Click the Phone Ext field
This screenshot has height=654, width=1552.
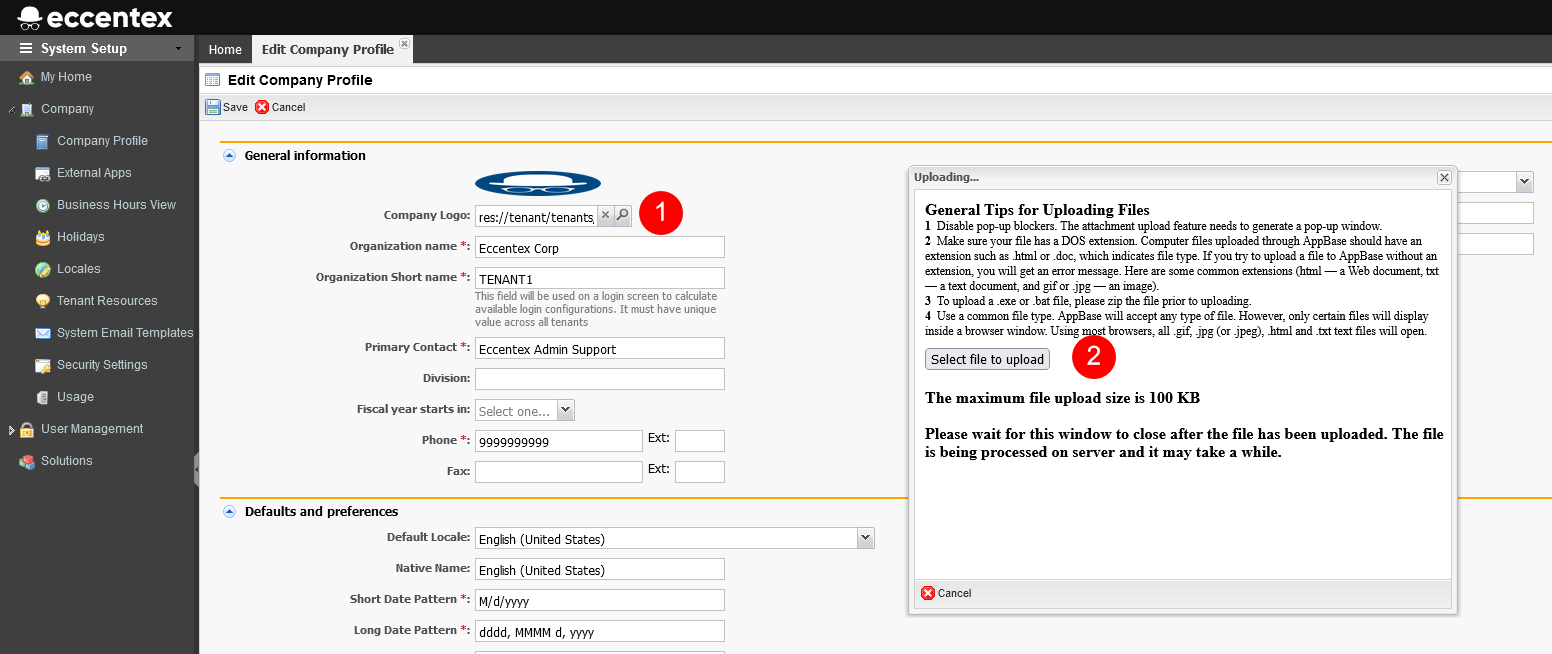(x=700, y=441)
